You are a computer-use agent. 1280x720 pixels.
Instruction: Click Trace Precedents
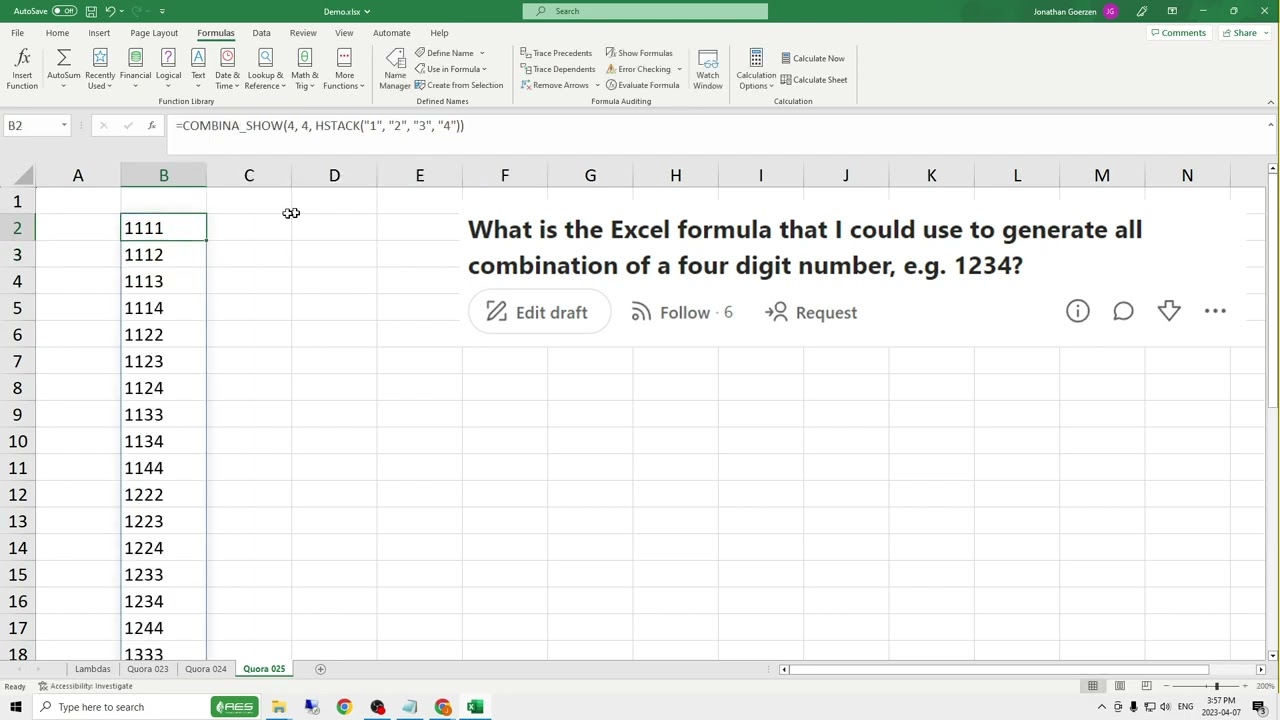(x=556, y=53)
